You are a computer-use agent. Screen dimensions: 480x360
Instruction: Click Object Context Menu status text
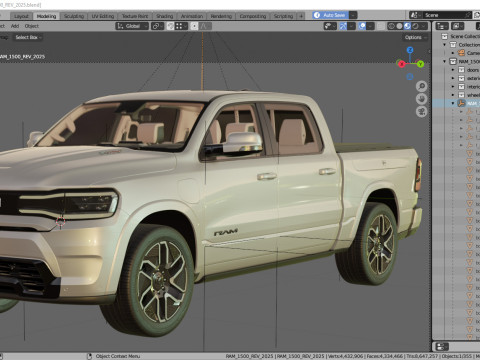[x=118, y=356]
